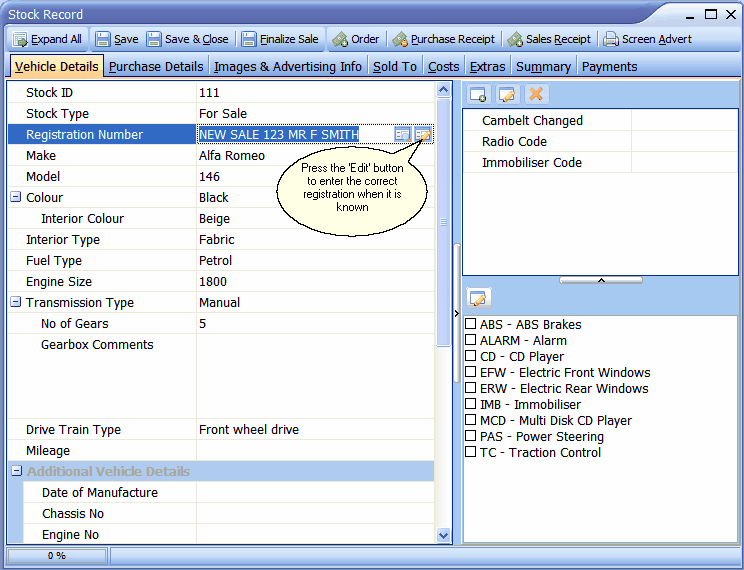Delete item with the orange X icon
744x570 pixels.
click(536, 94)
